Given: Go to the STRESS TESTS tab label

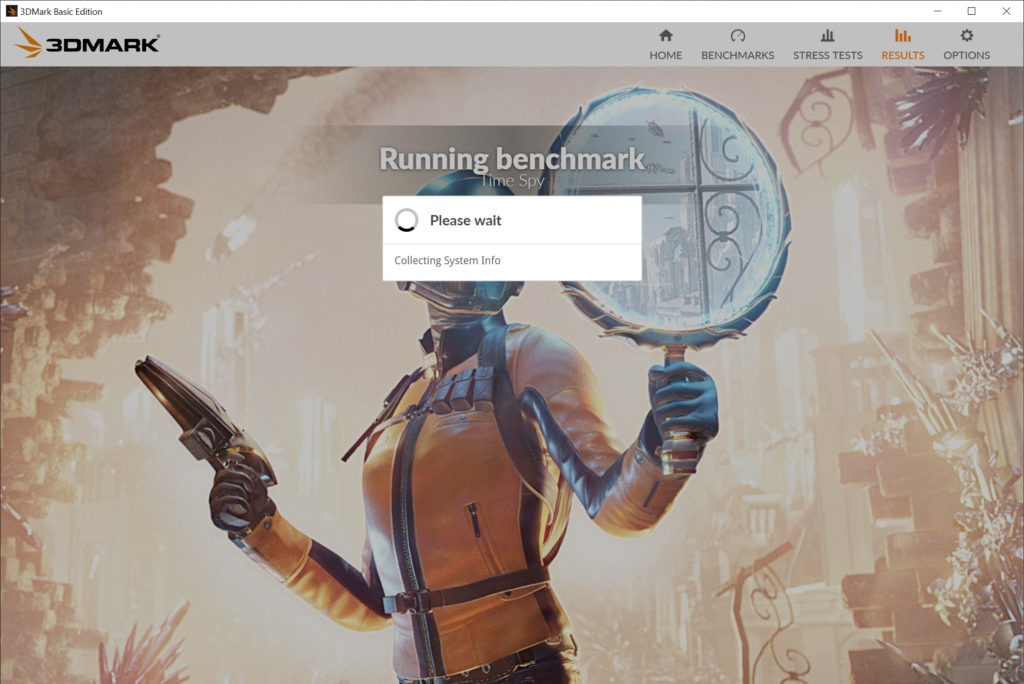Looking at the screenshot, I should [827, 56].
